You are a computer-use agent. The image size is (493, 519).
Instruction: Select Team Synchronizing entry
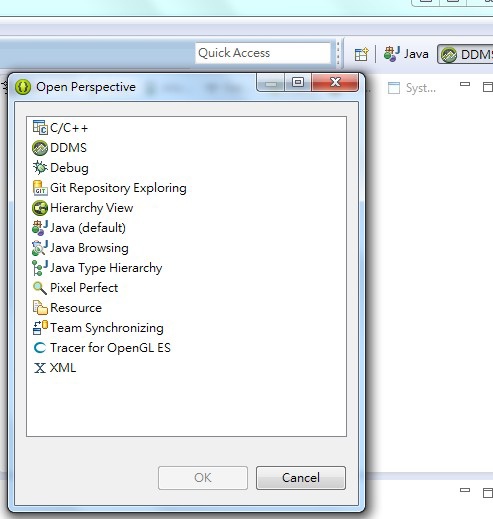(107, 328)
